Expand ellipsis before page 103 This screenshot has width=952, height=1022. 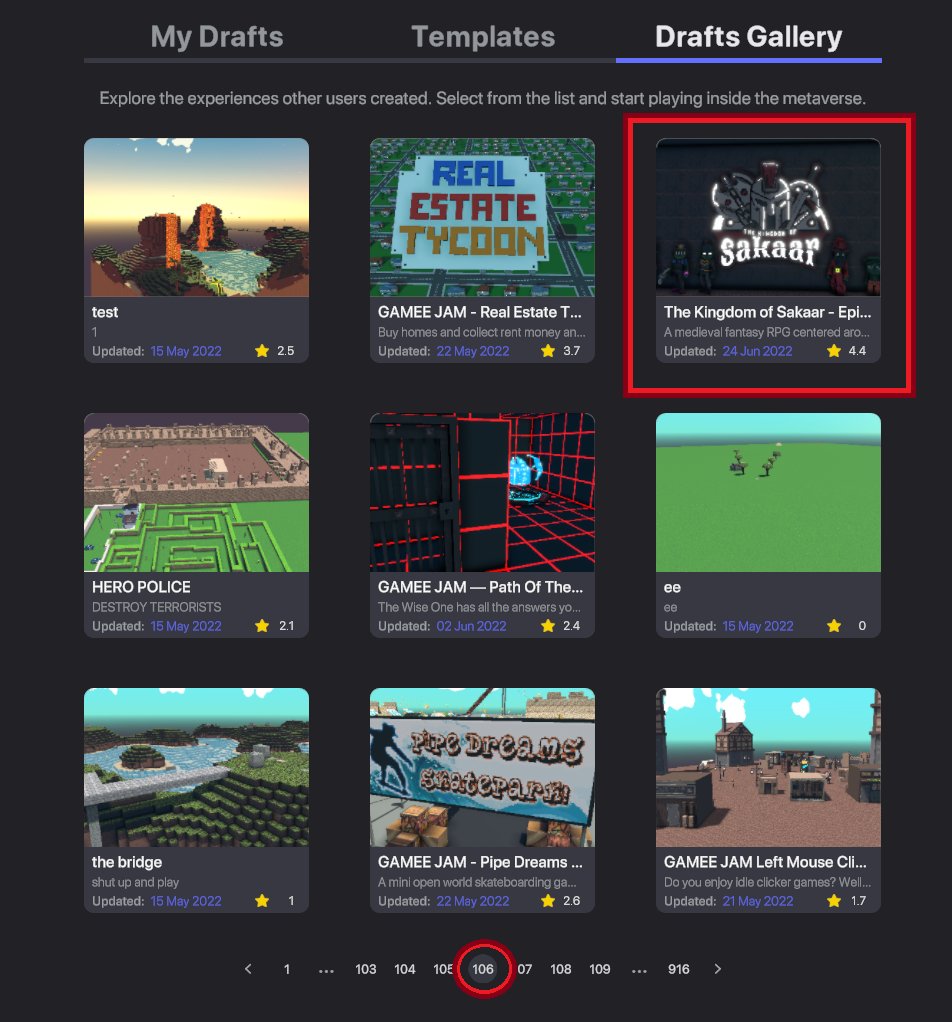pos(326,971)
